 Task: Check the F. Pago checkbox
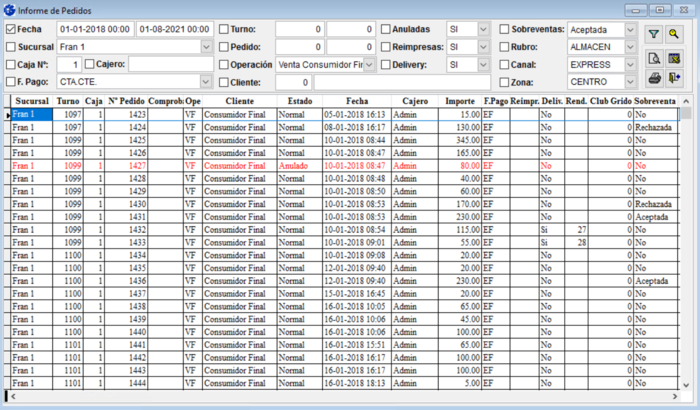[11, 82]
